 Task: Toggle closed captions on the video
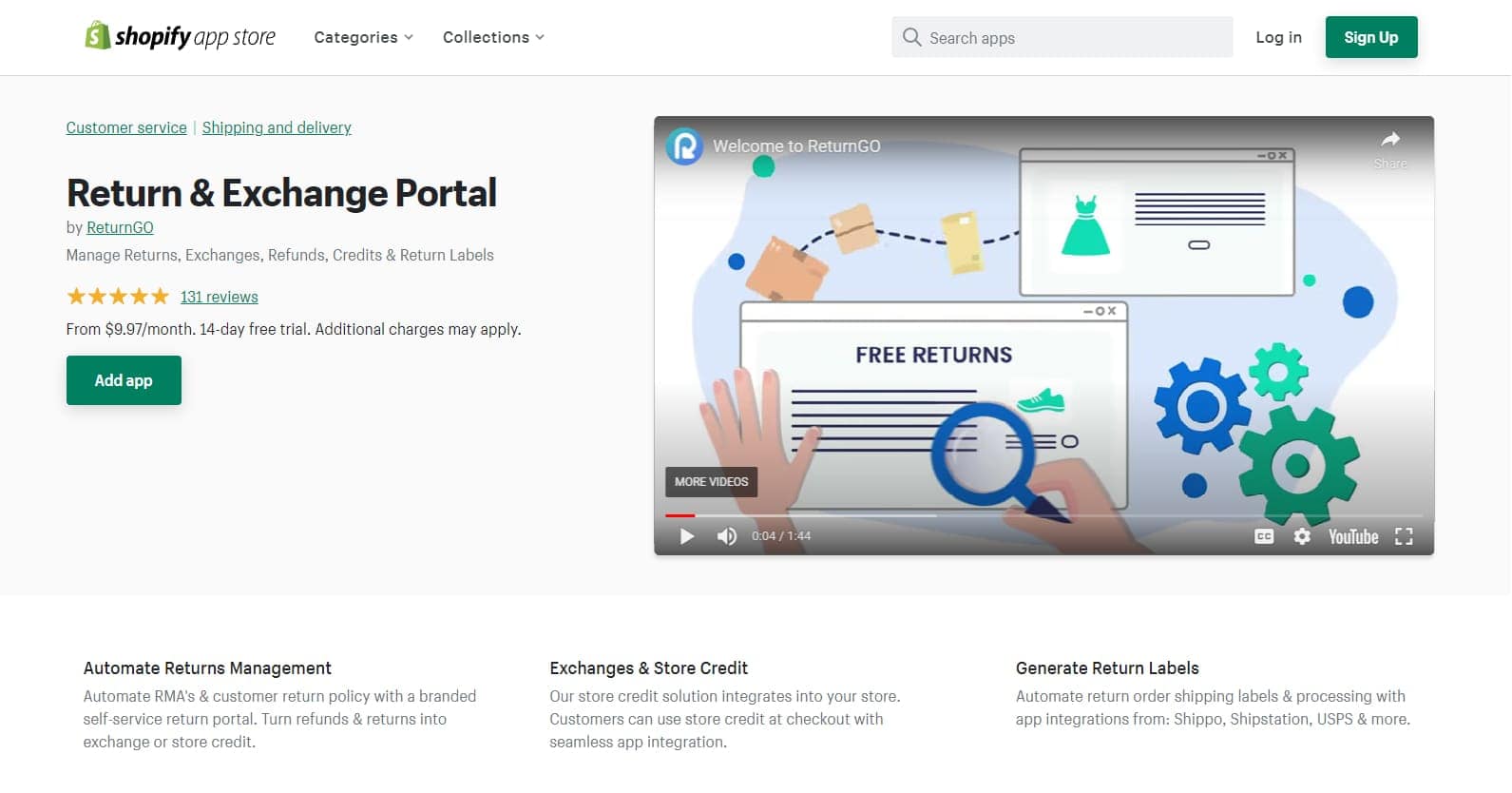[1264, 536]
